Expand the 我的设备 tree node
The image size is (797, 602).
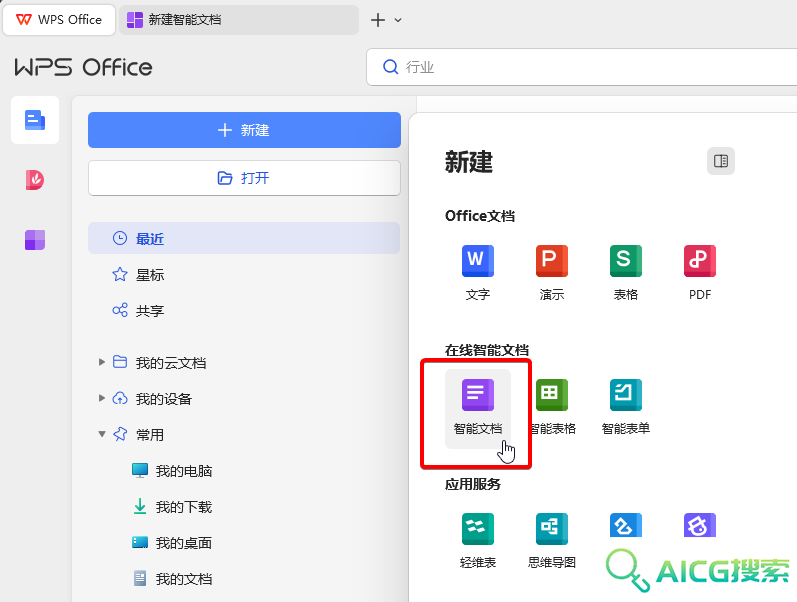click(x=102, y=398)
